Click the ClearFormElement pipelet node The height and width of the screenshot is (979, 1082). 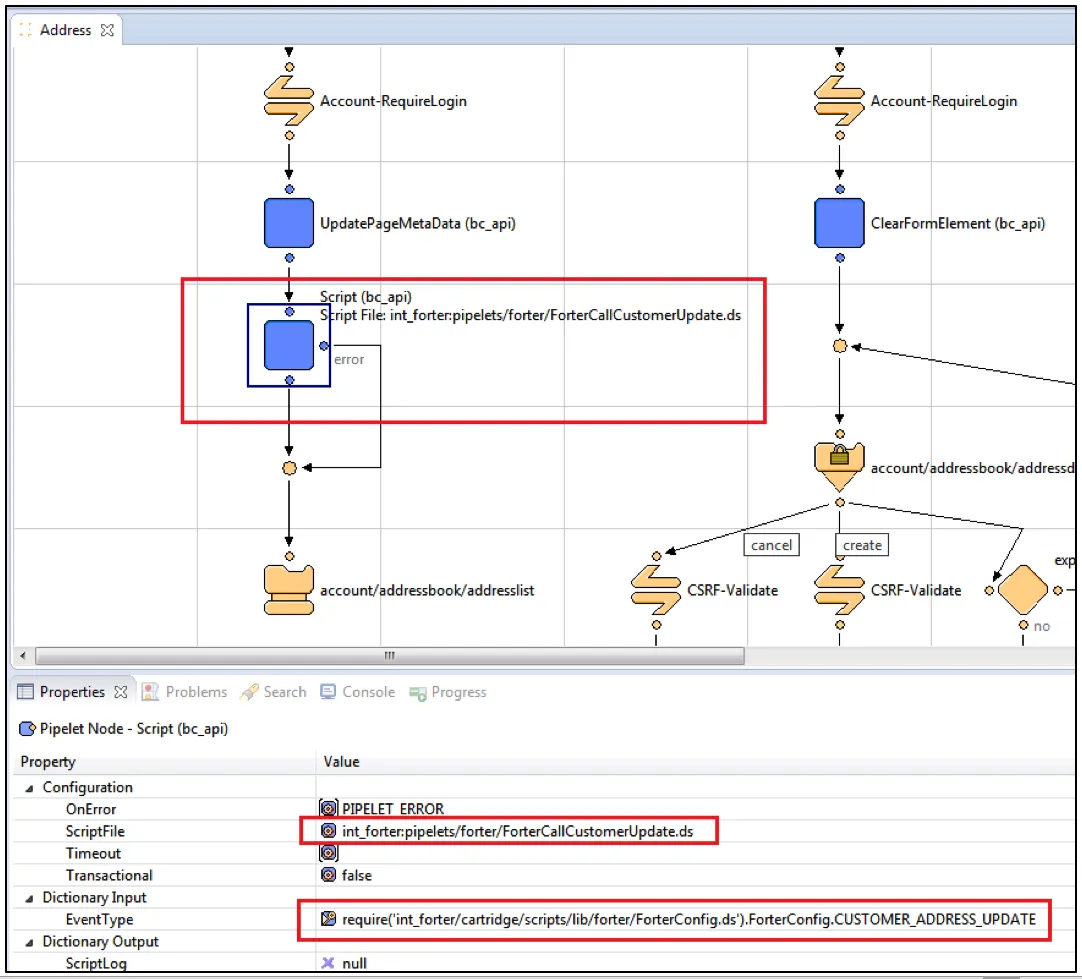pyautogui.click(x=839, y=223)
